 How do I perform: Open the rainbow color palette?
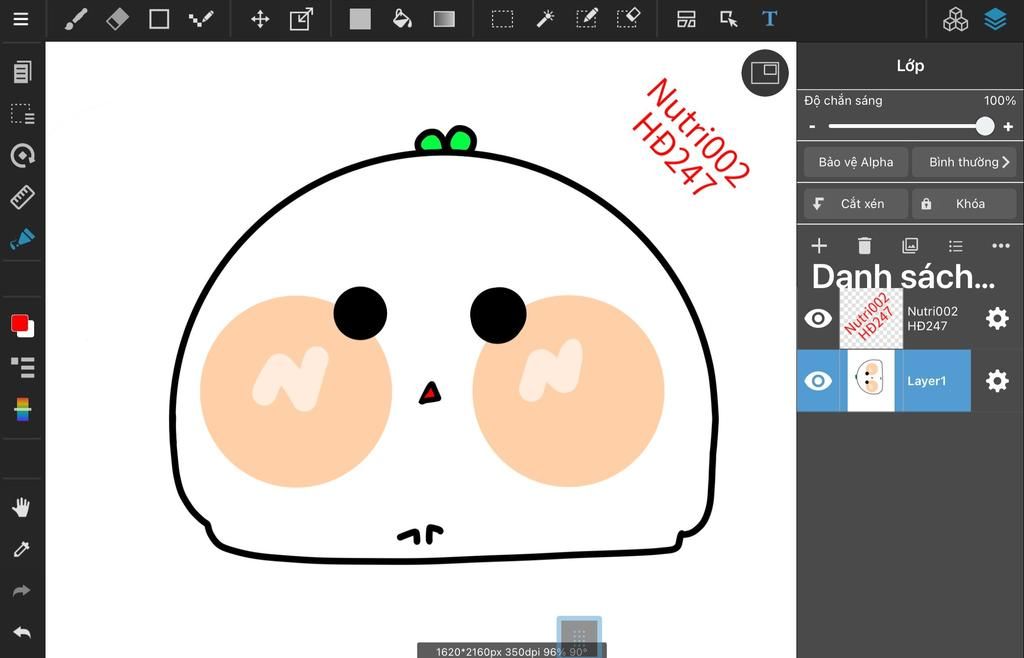22,409
